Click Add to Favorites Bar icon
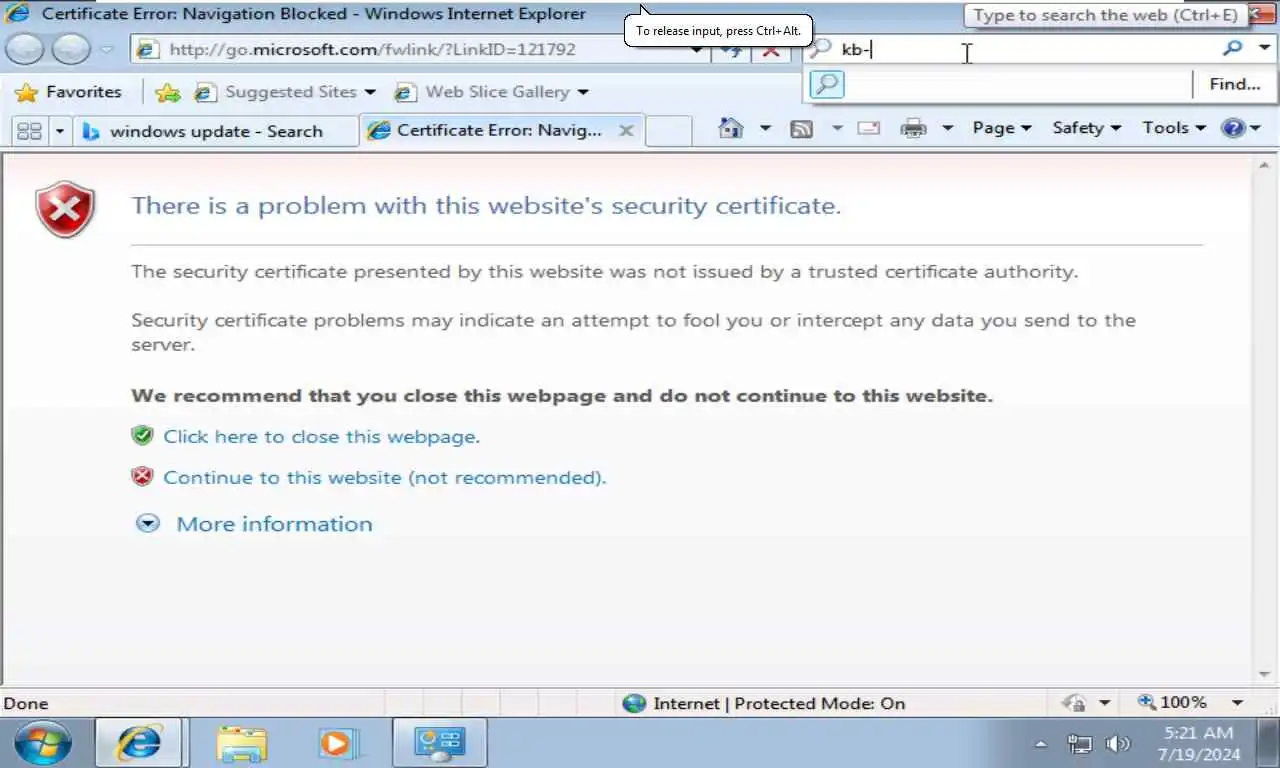Image resolution: width=1280 pixels, height=768 pixels. point(168,92)
